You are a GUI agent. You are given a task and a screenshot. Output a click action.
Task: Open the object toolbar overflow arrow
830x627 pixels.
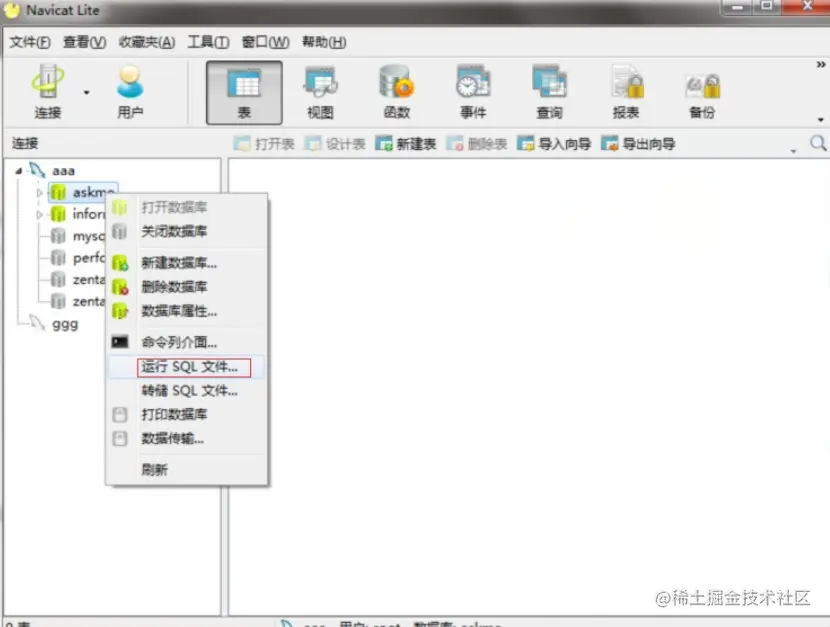pos(793,151)
